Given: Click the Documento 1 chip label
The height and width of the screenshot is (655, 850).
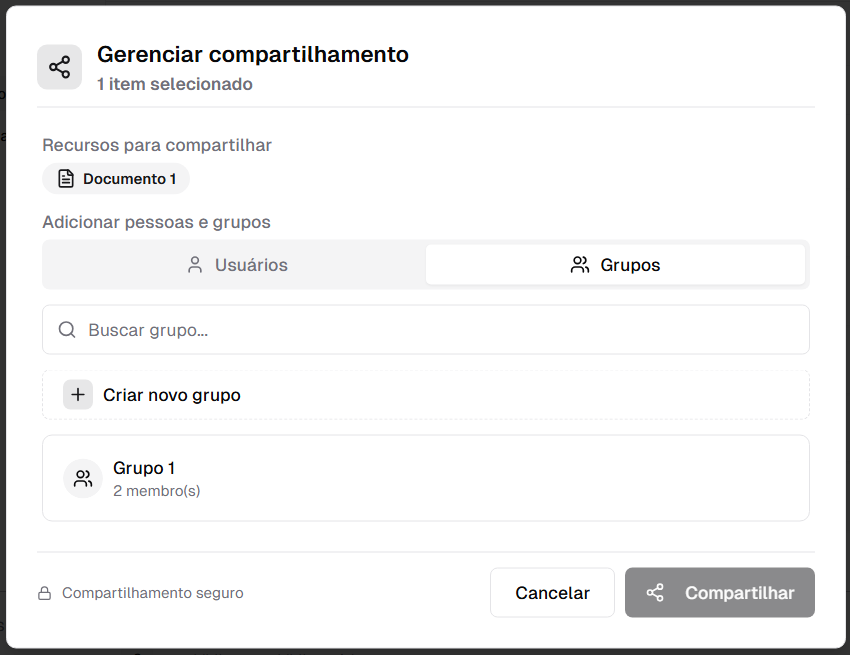Looking at the screenshot, I should (x=129, y=179).
